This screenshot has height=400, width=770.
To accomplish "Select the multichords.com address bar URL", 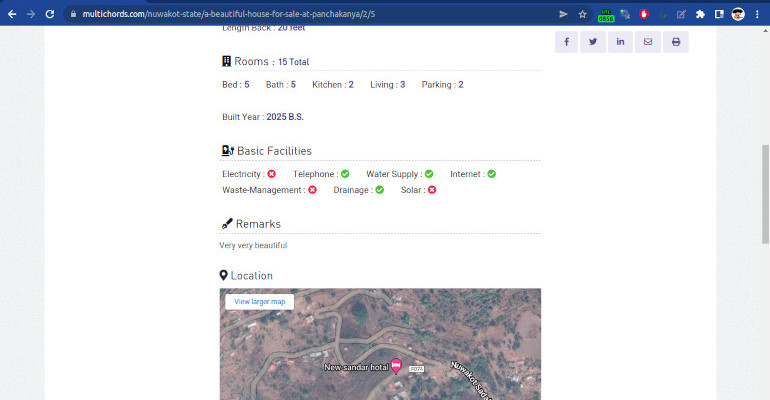I will (x=228, y=14).
